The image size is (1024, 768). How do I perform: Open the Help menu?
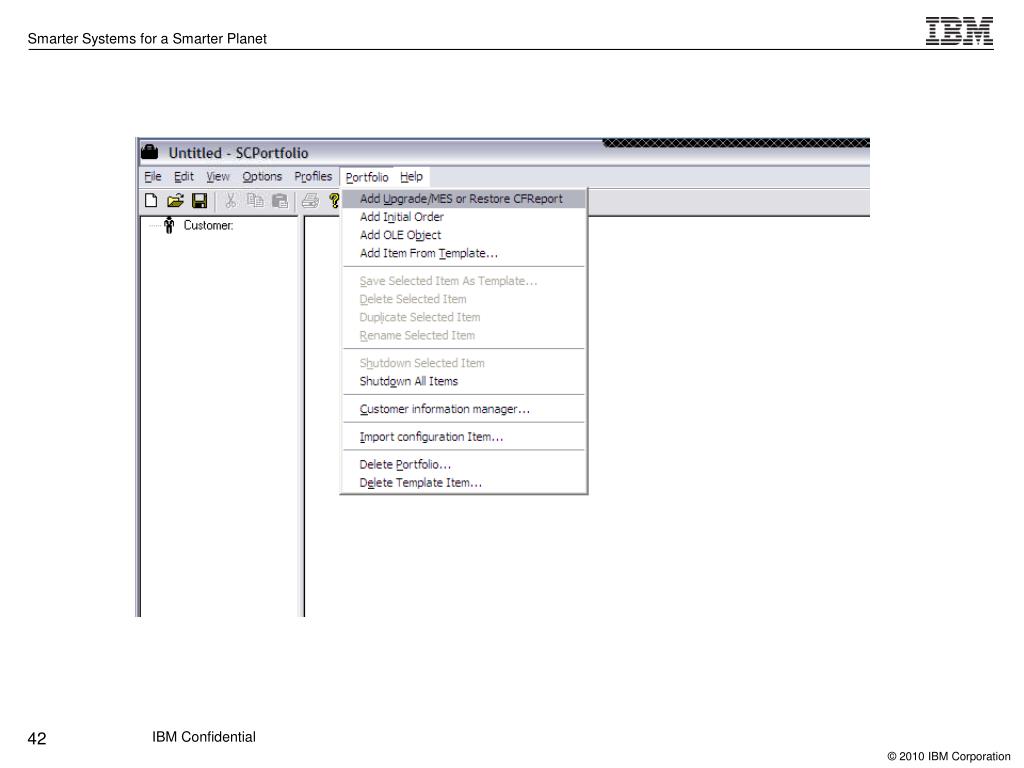(411, 176)
